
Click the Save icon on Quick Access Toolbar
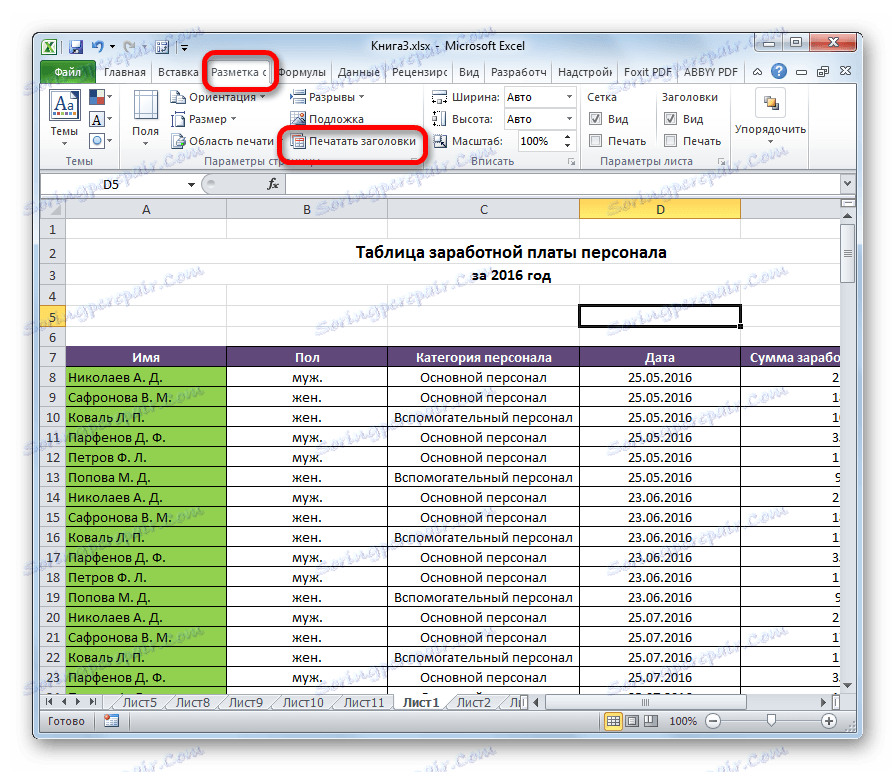(x=74, y=46)
